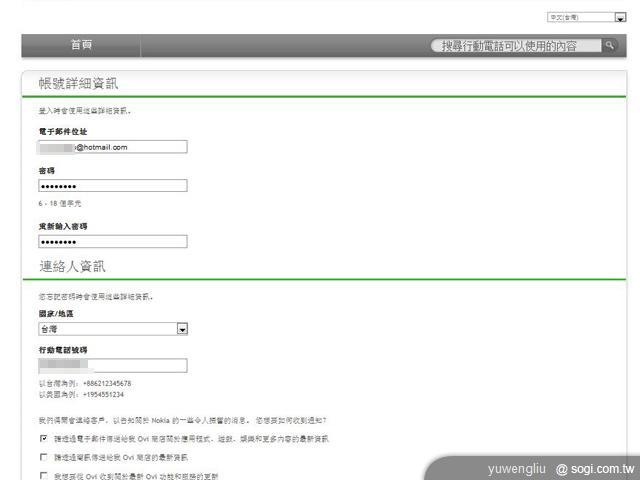This screenshot has width=640, height=480.
Task: Select the example number +1954551234
Action: 103,395
